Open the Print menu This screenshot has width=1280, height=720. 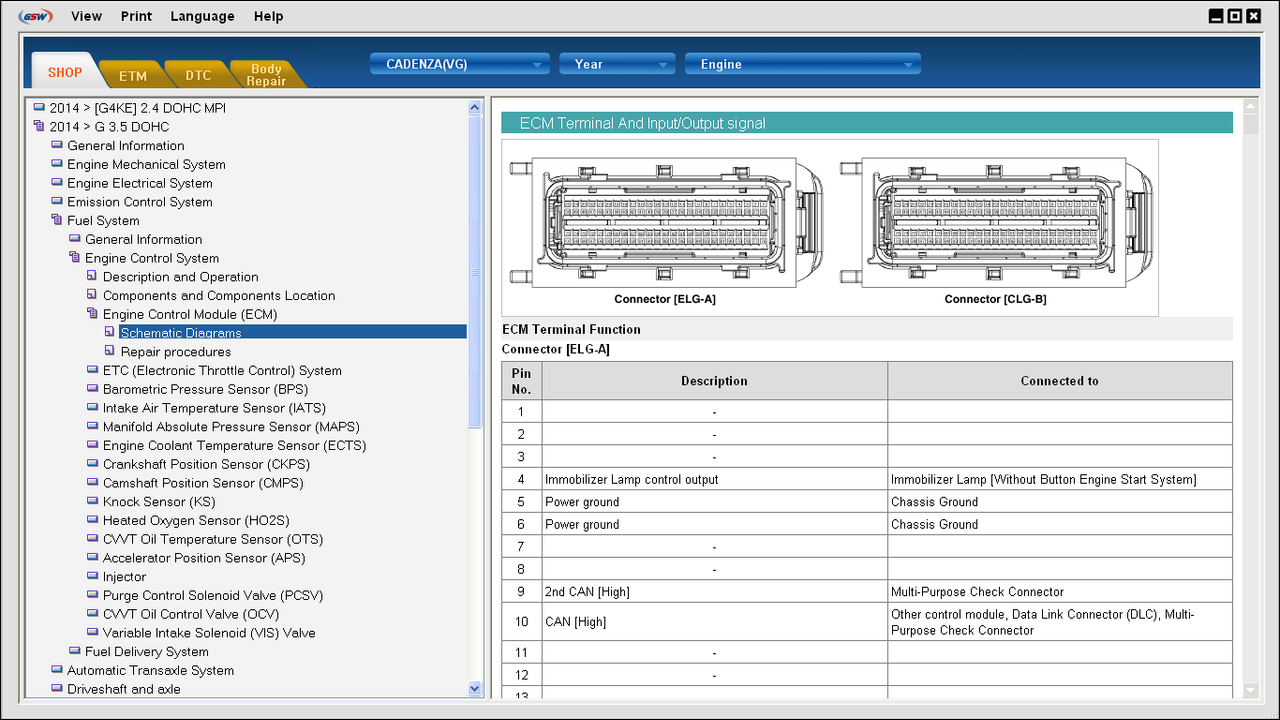pyautogui.click(x=136, y=16)
